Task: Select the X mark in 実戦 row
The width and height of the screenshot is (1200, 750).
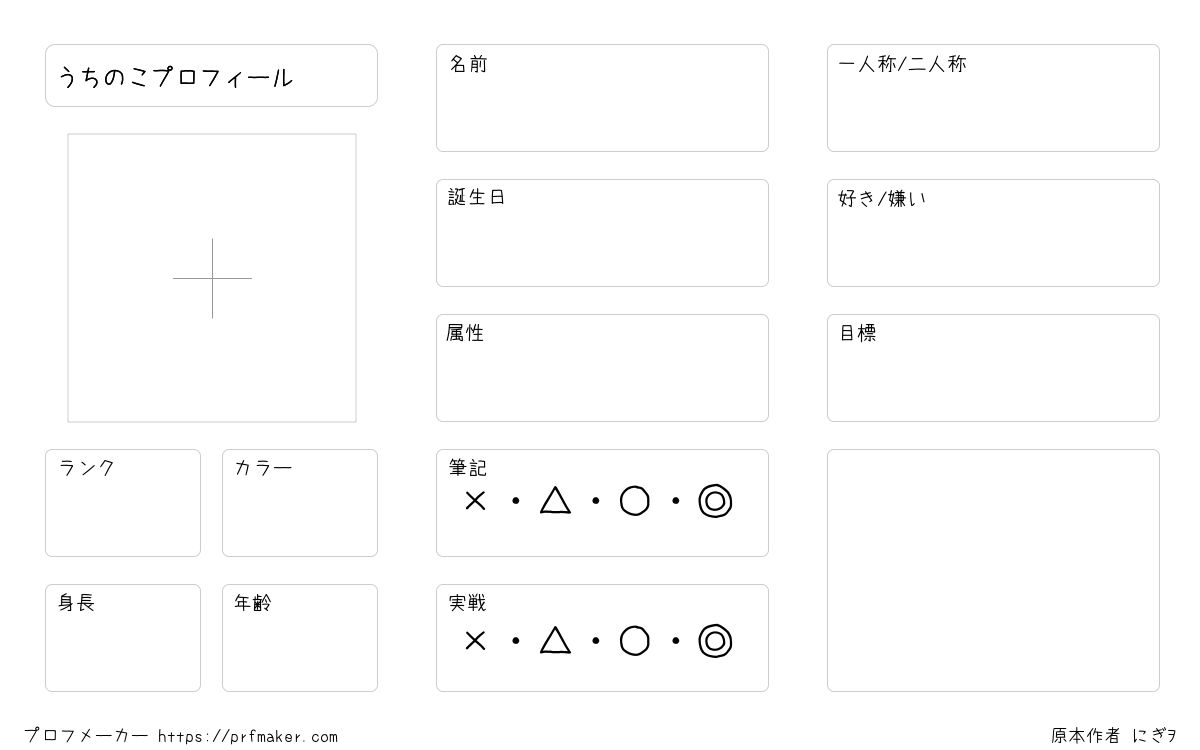Action: [x=475, y=641]
